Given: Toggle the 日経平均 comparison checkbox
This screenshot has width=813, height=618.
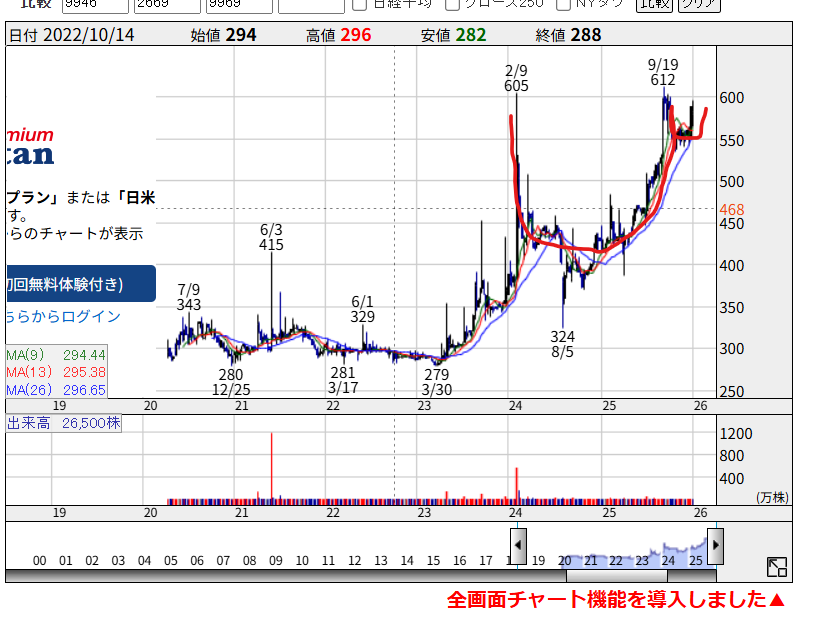Looking at the screenshot, I should pos(360,4).
